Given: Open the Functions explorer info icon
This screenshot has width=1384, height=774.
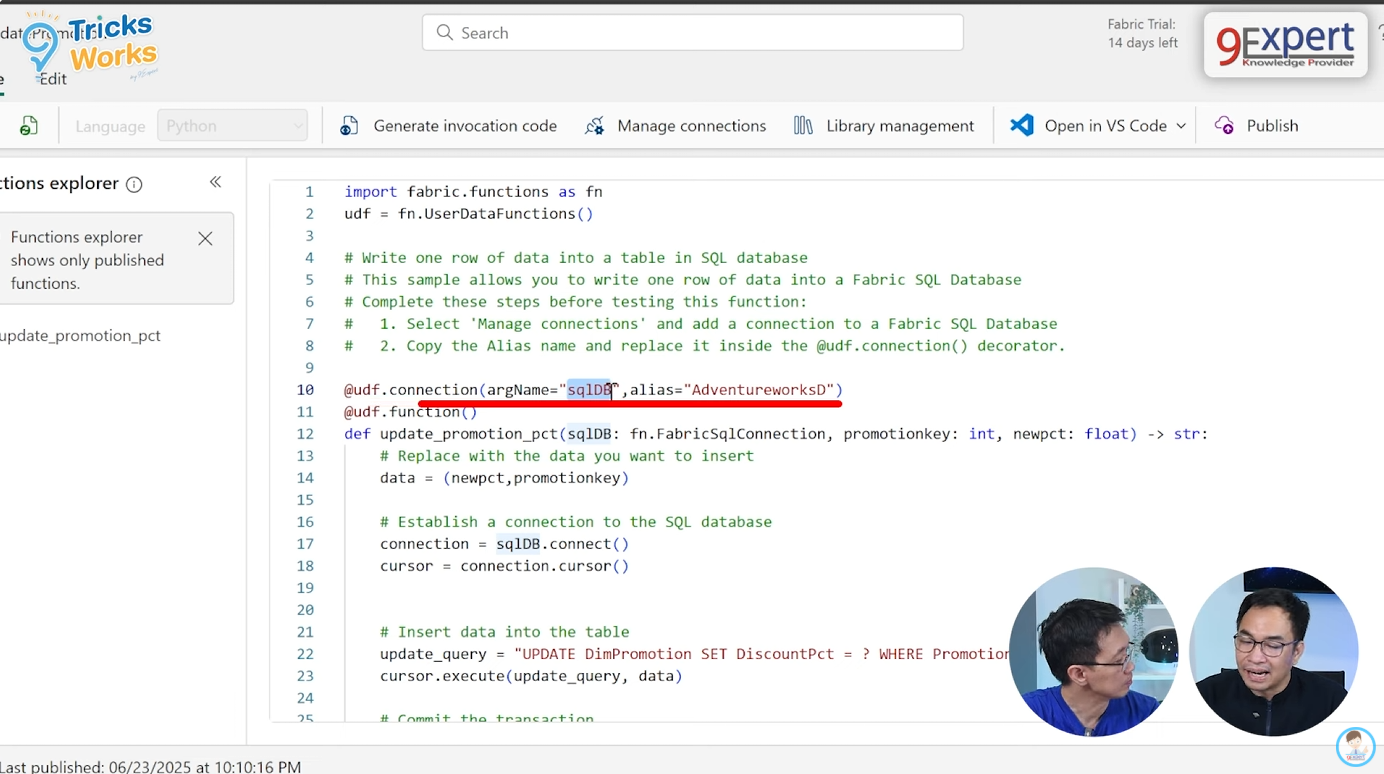Looking at the screenshot, I should pyautogui.click(x=134, y=183).
